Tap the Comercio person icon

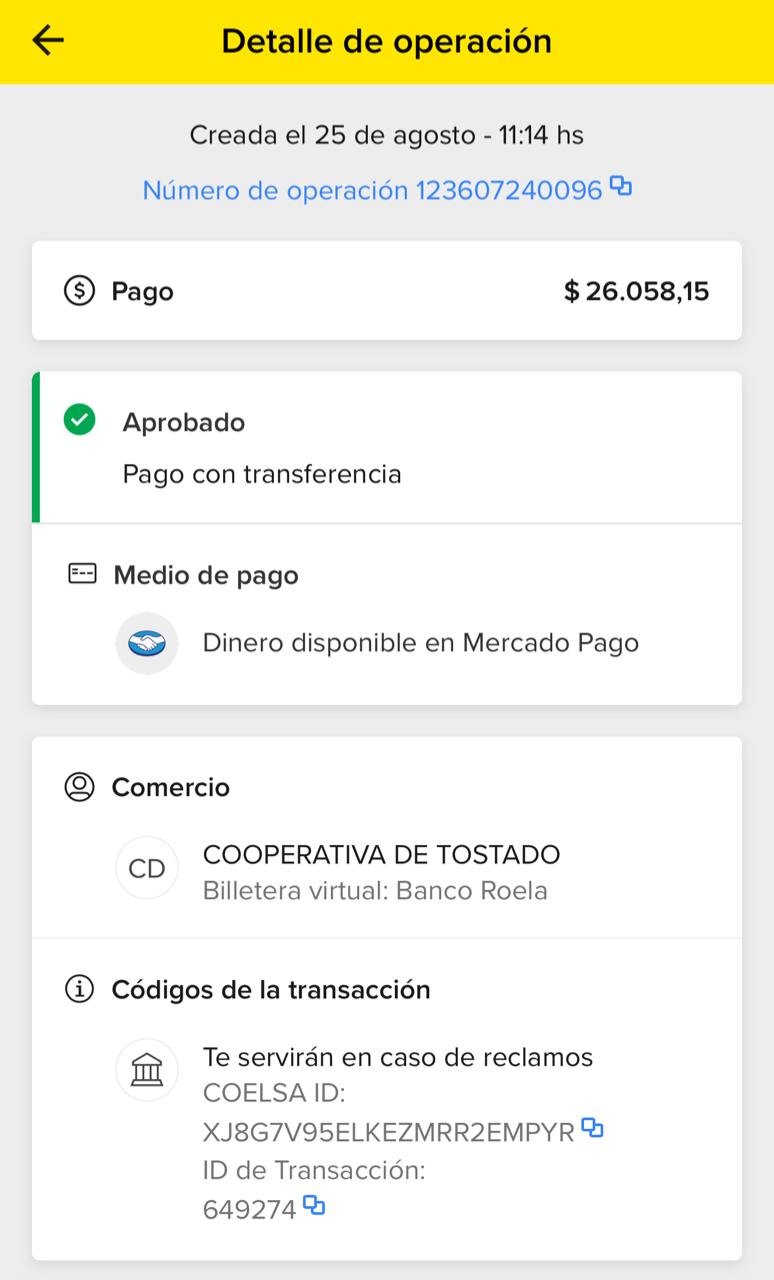click(x=79, y=787)
